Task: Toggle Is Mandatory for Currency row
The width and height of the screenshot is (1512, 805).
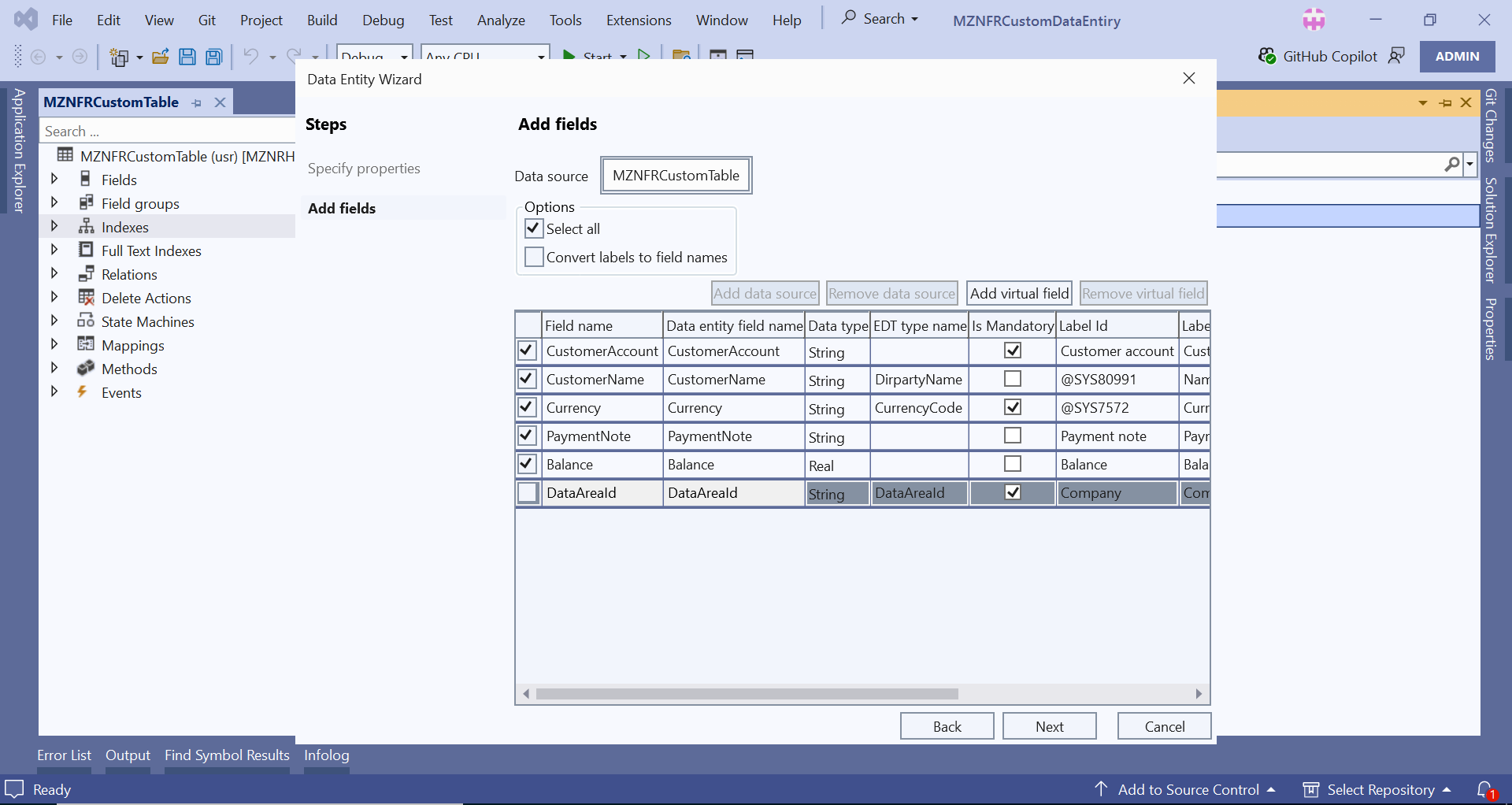Action: pyautogui.click(x=1013, y=407)
